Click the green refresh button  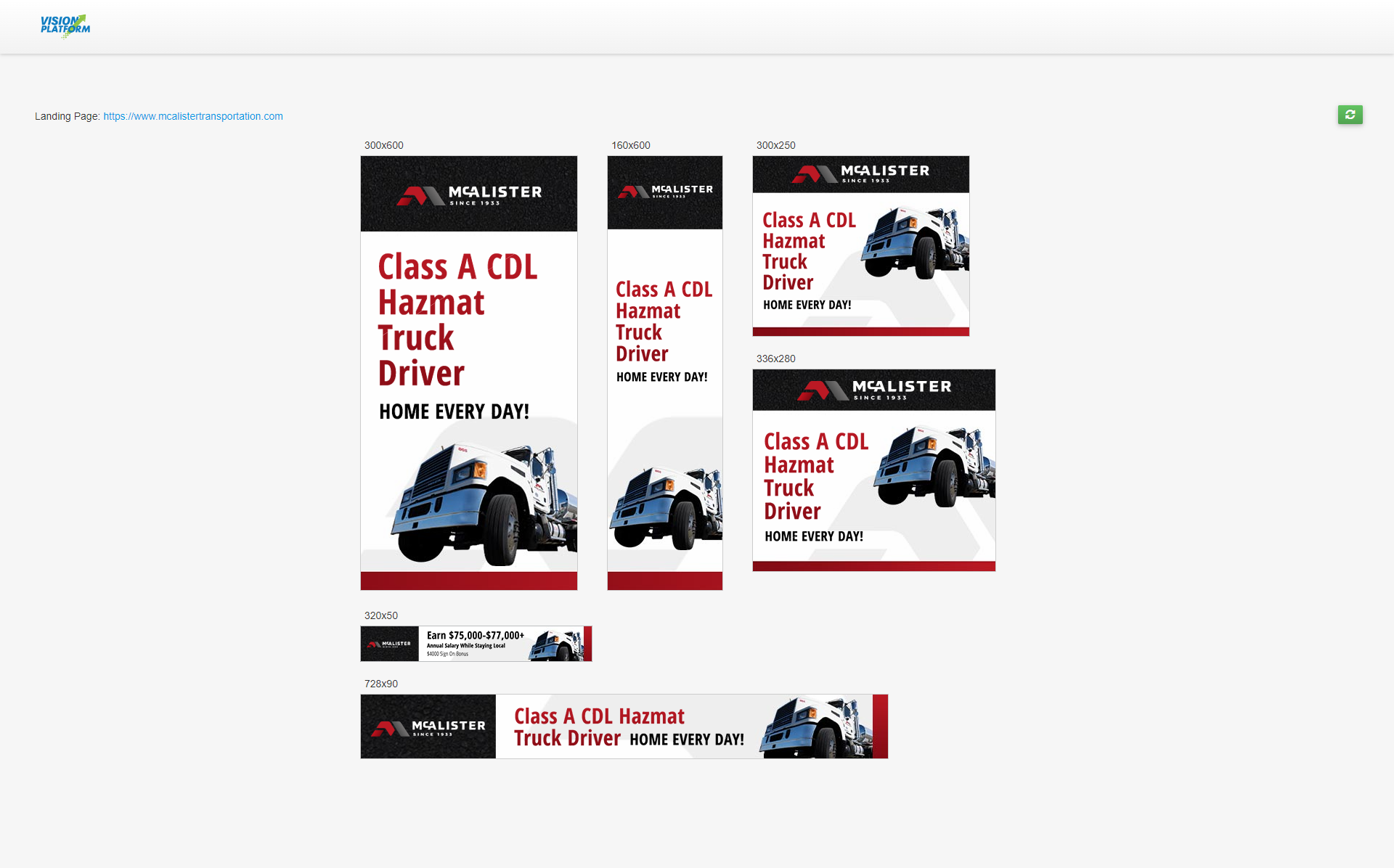click(1350, 115)
